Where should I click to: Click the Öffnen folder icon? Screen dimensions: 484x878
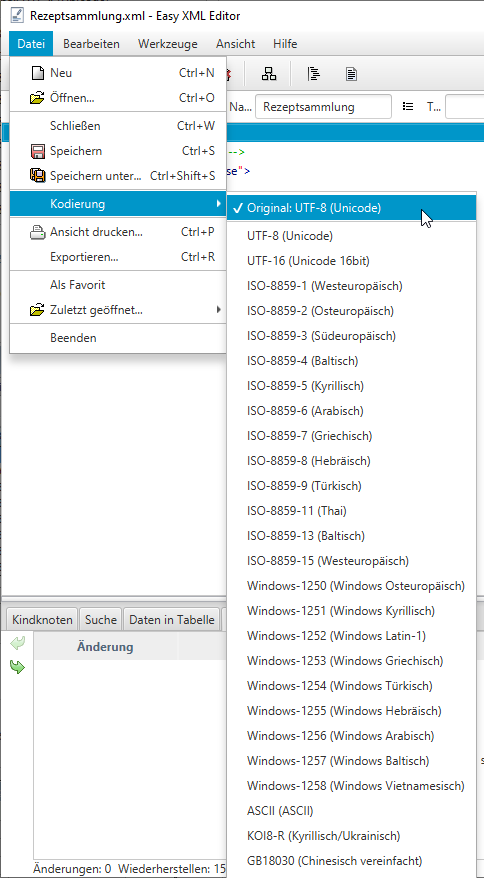(37, 98)
